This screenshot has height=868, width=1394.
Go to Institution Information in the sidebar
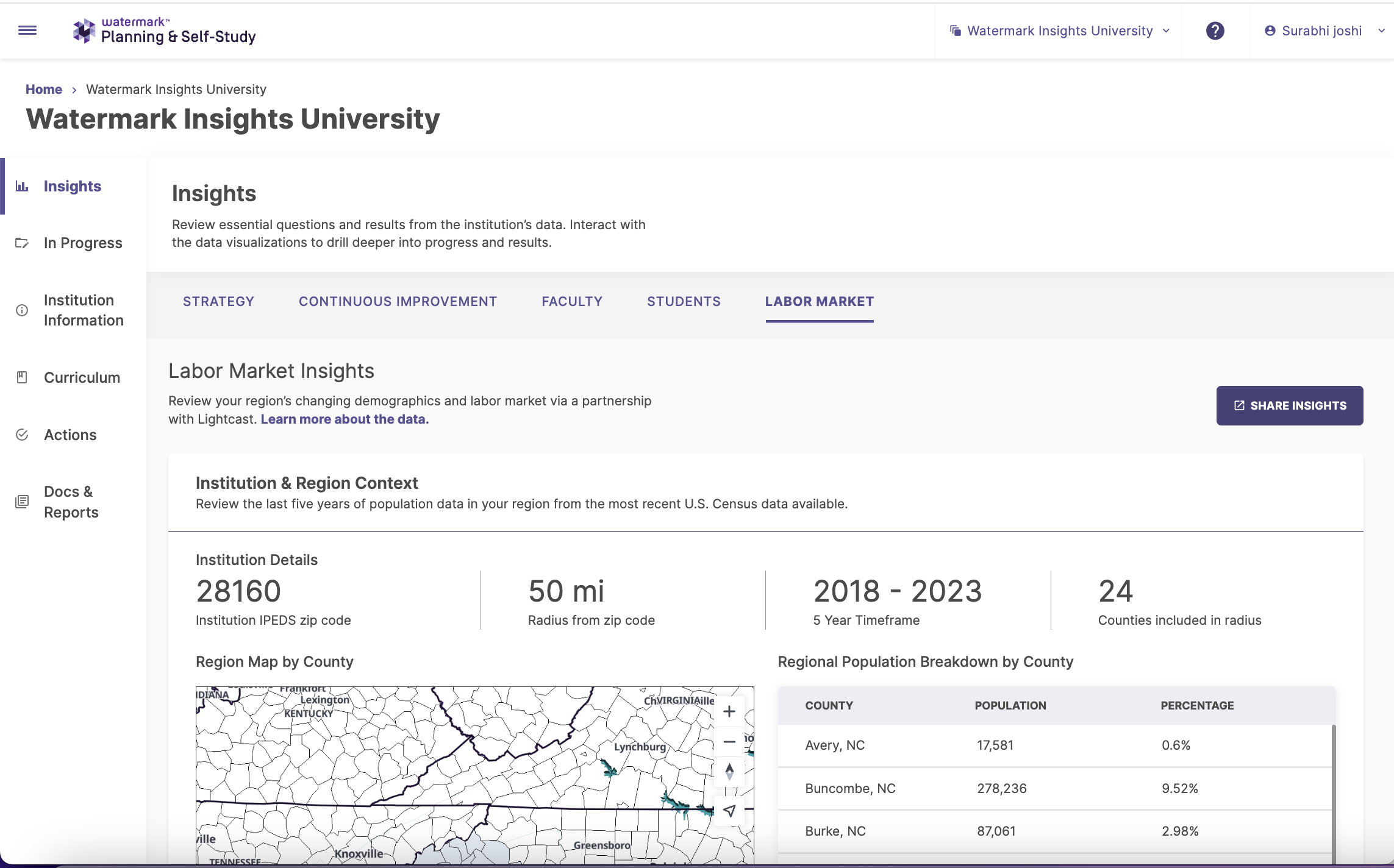point(73,310)
